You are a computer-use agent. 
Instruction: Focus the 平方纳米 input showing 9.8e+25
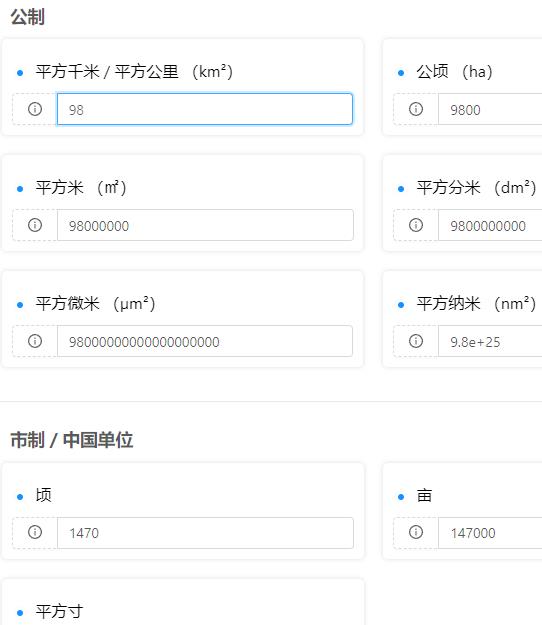click(x=490, y=341)
